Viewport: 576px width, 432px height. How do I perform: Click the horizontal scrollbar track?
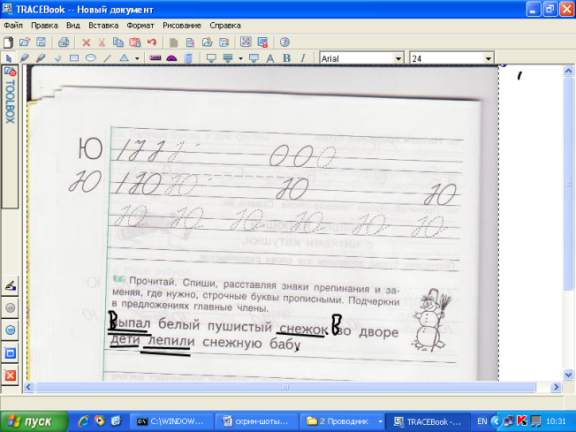click(286, 387)
